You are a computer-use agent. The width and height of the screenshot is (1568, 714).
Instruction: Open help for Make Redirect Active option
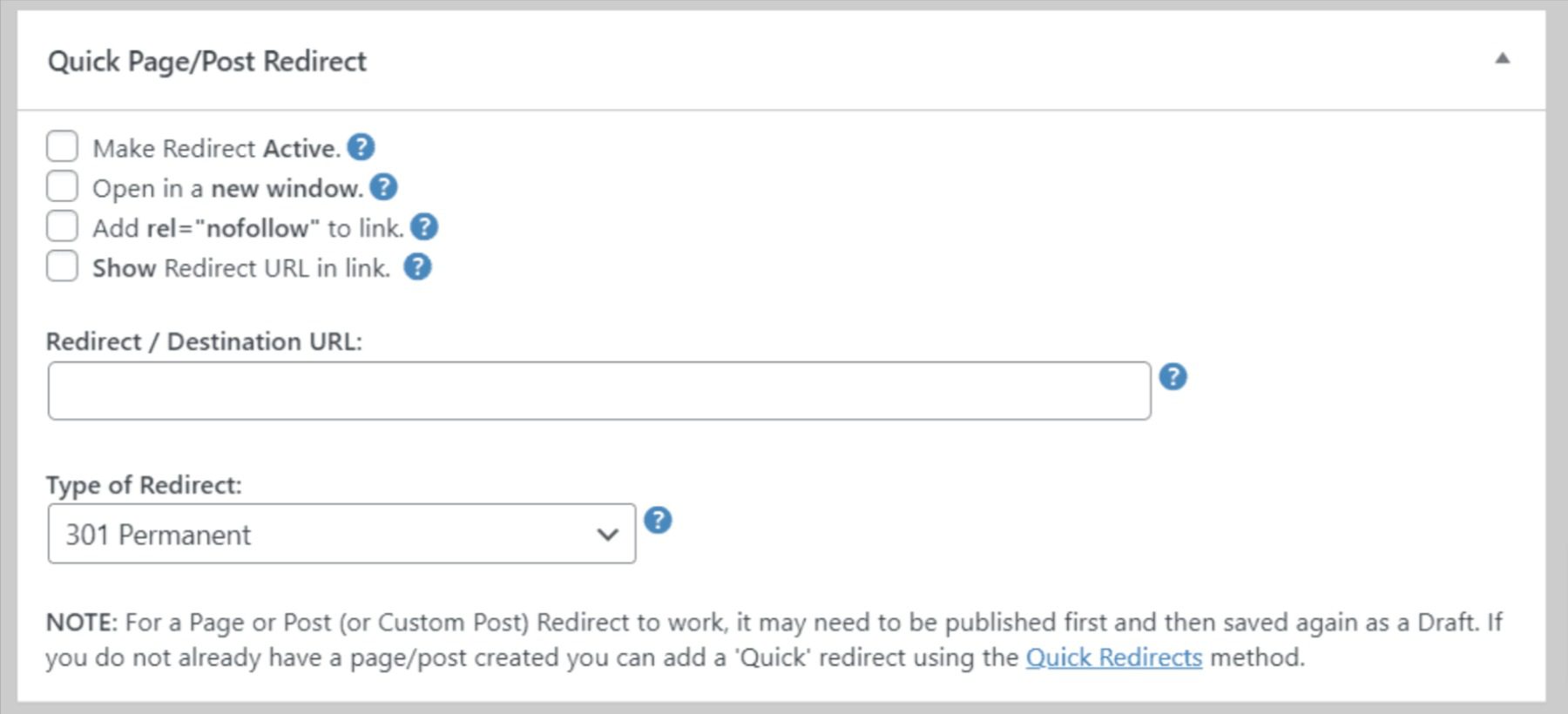359,147
